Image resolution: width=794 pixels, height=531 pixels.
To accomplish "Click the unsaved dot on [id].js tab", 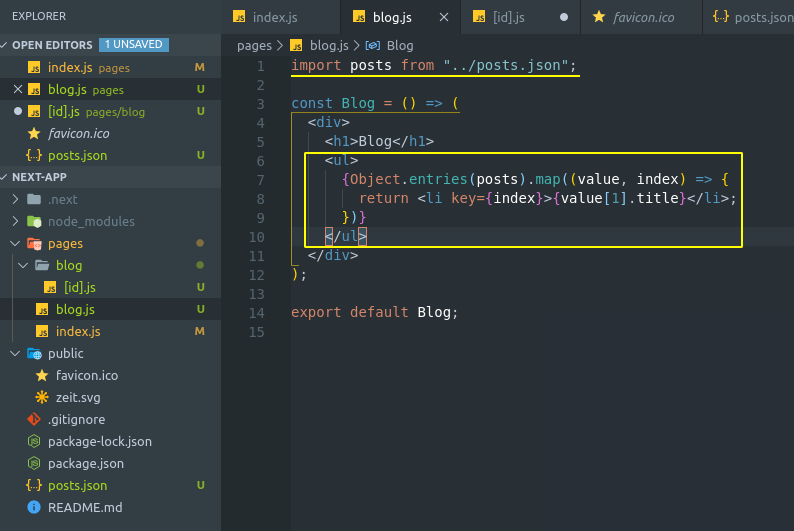I will pyautogui.click(x=564, y=17).
